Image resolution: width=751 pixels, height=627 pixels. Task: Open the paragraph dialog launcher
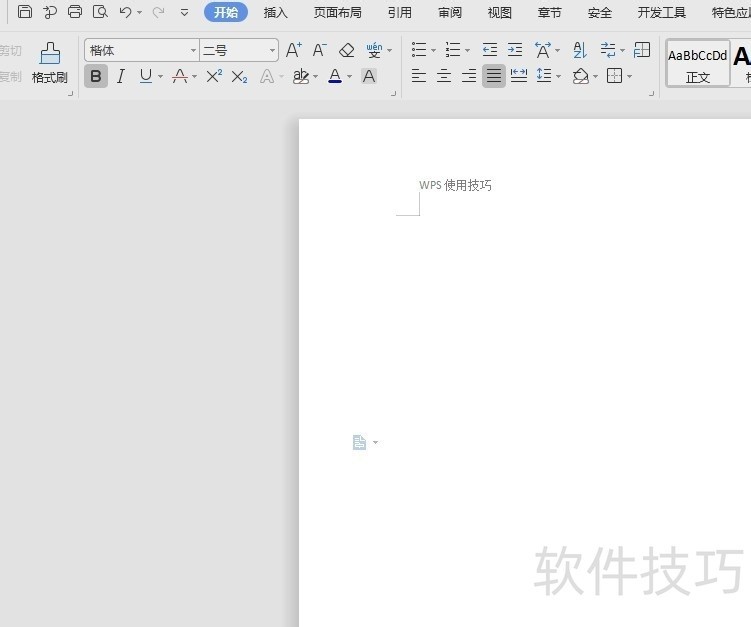[651, 94]
